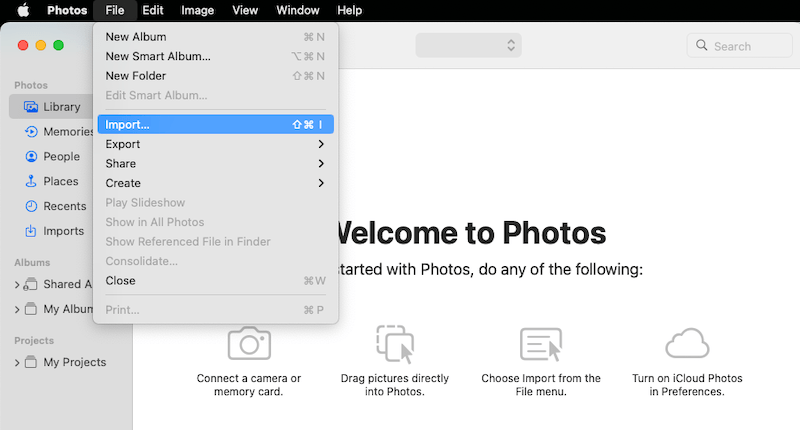This screenshot has height=430, width=800.
Task: Expand the Shared Albums disclosure arrow
Action: coord(16,285)
